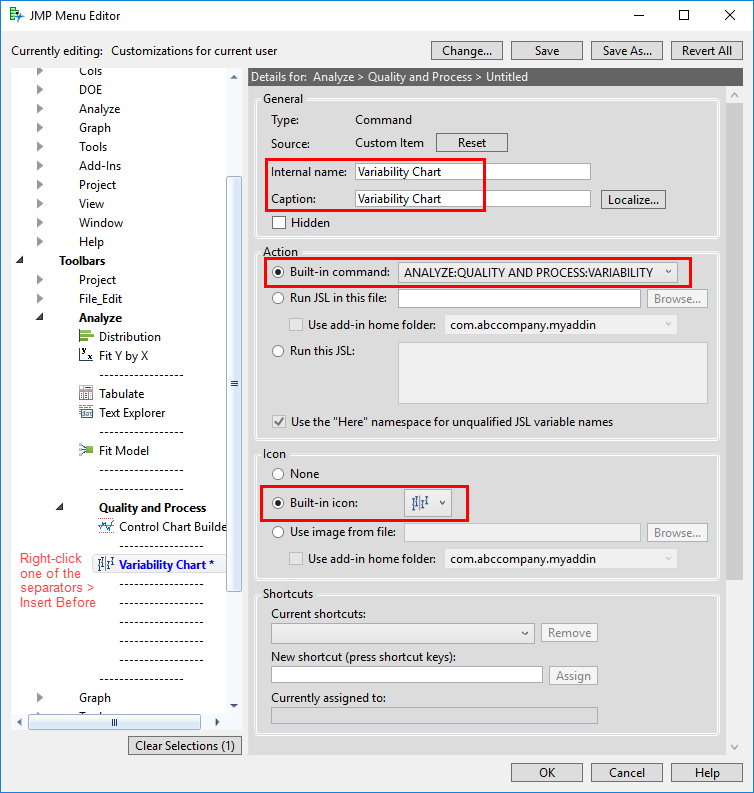Click the Fit Model icon
754x793 pixels.
point(86,450)
